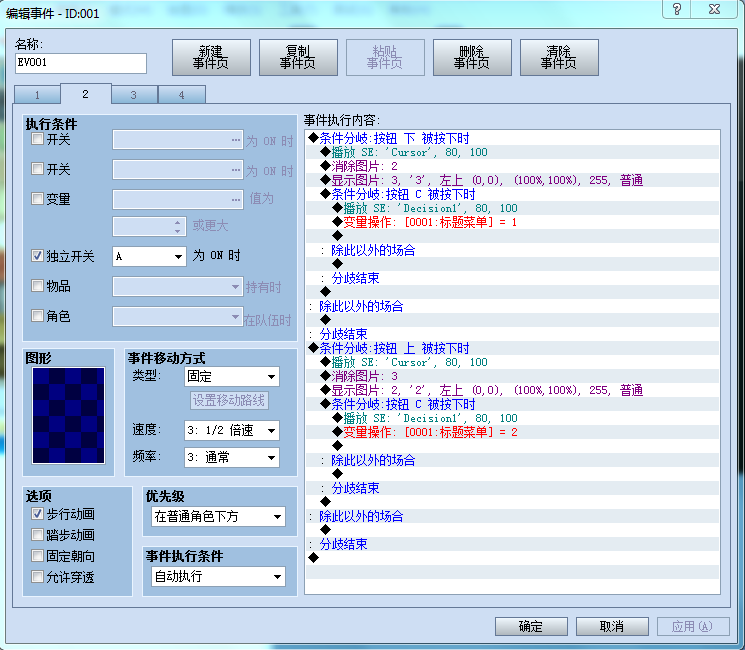Viewport: 745px width, 650px height.
Task: Click the 新建事件页 button
Action: click(x=211, y=57)
